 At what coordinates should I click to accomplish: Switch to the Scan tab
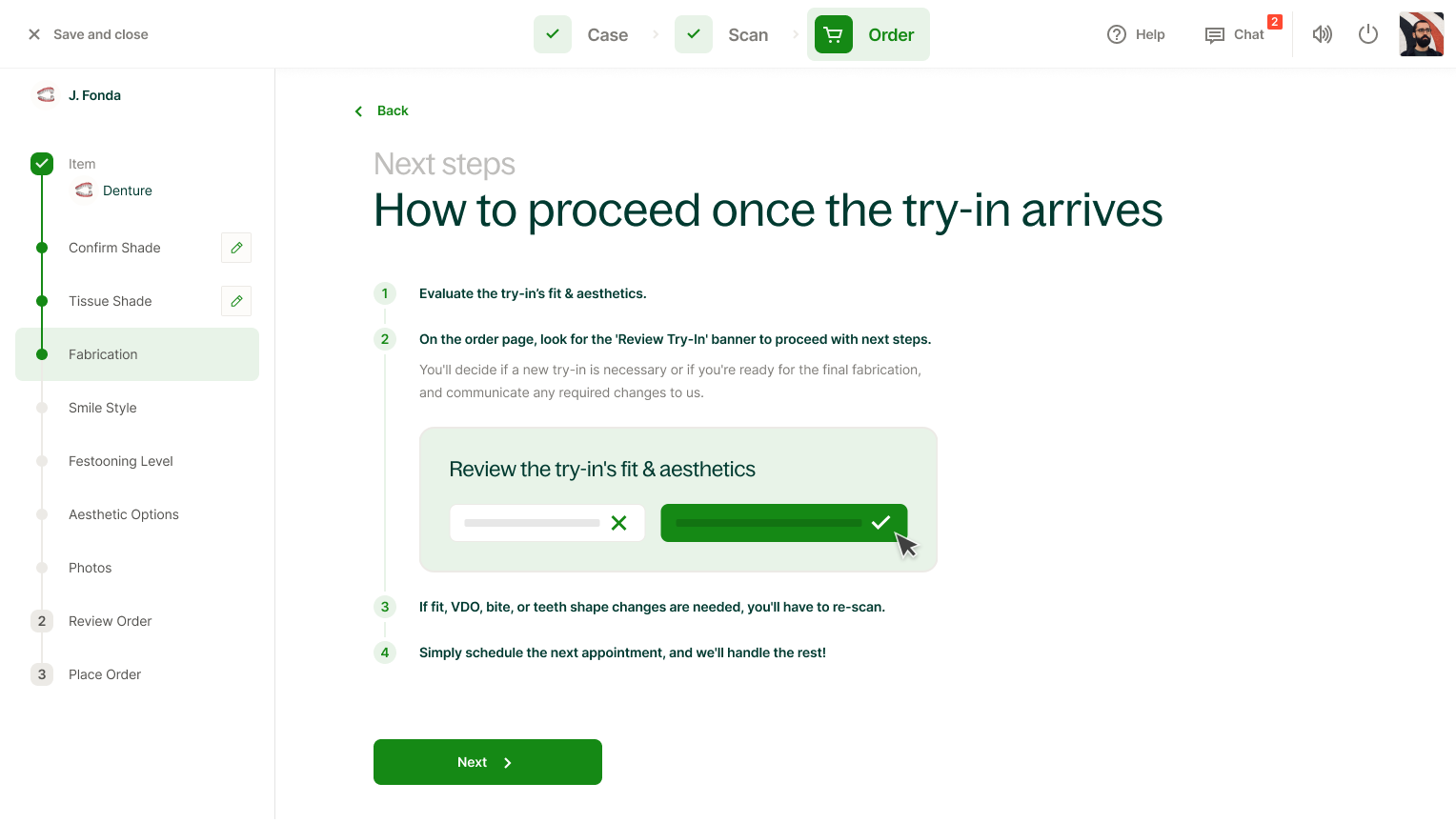click(748, 35)
